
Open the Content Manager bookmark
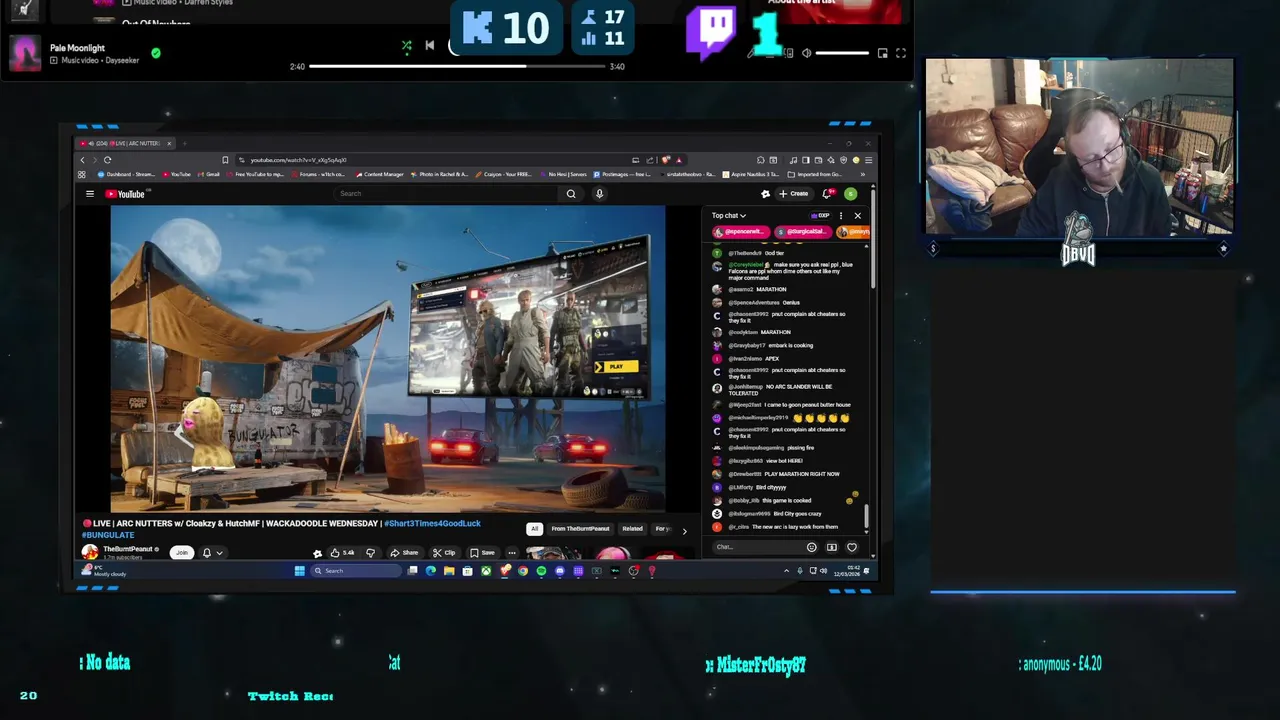[380, 174]
